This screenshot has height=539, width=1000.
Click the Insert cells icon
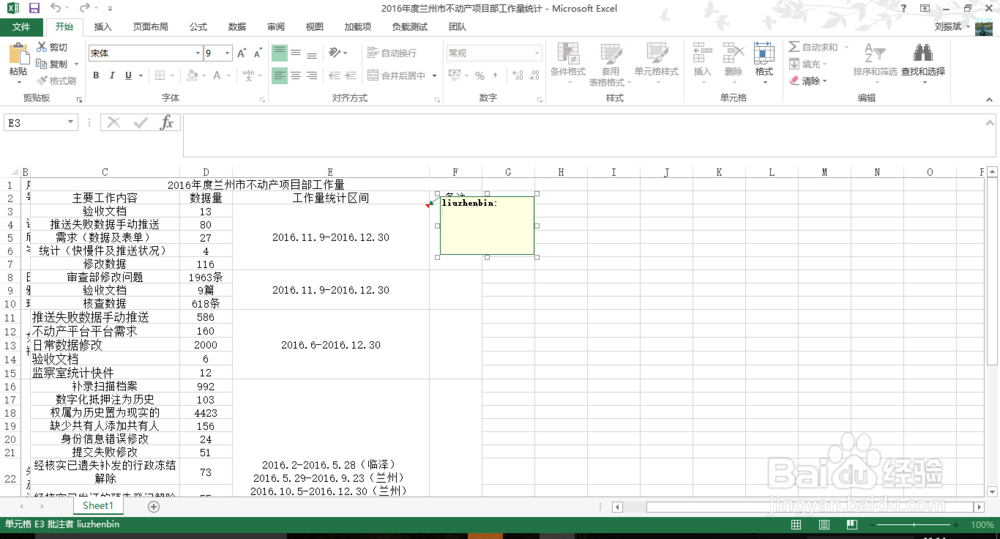pos(702,54)
